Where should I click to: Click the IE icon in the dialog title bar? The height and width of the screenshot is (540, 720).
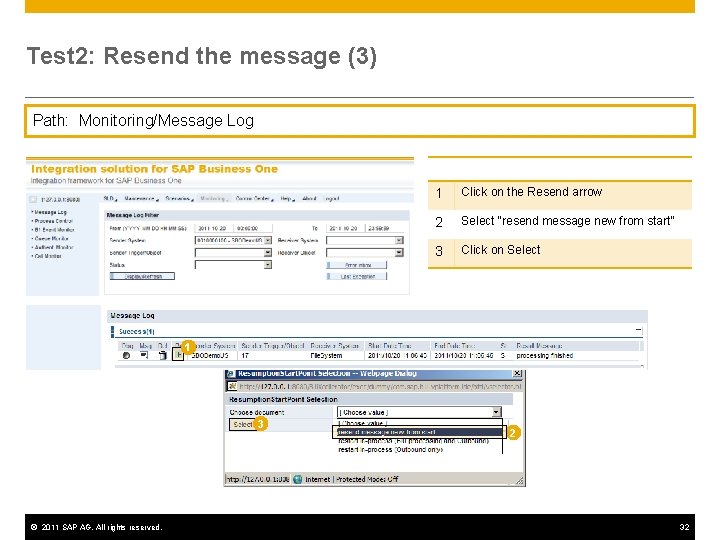pyautogui.click(x=231, y=374)
